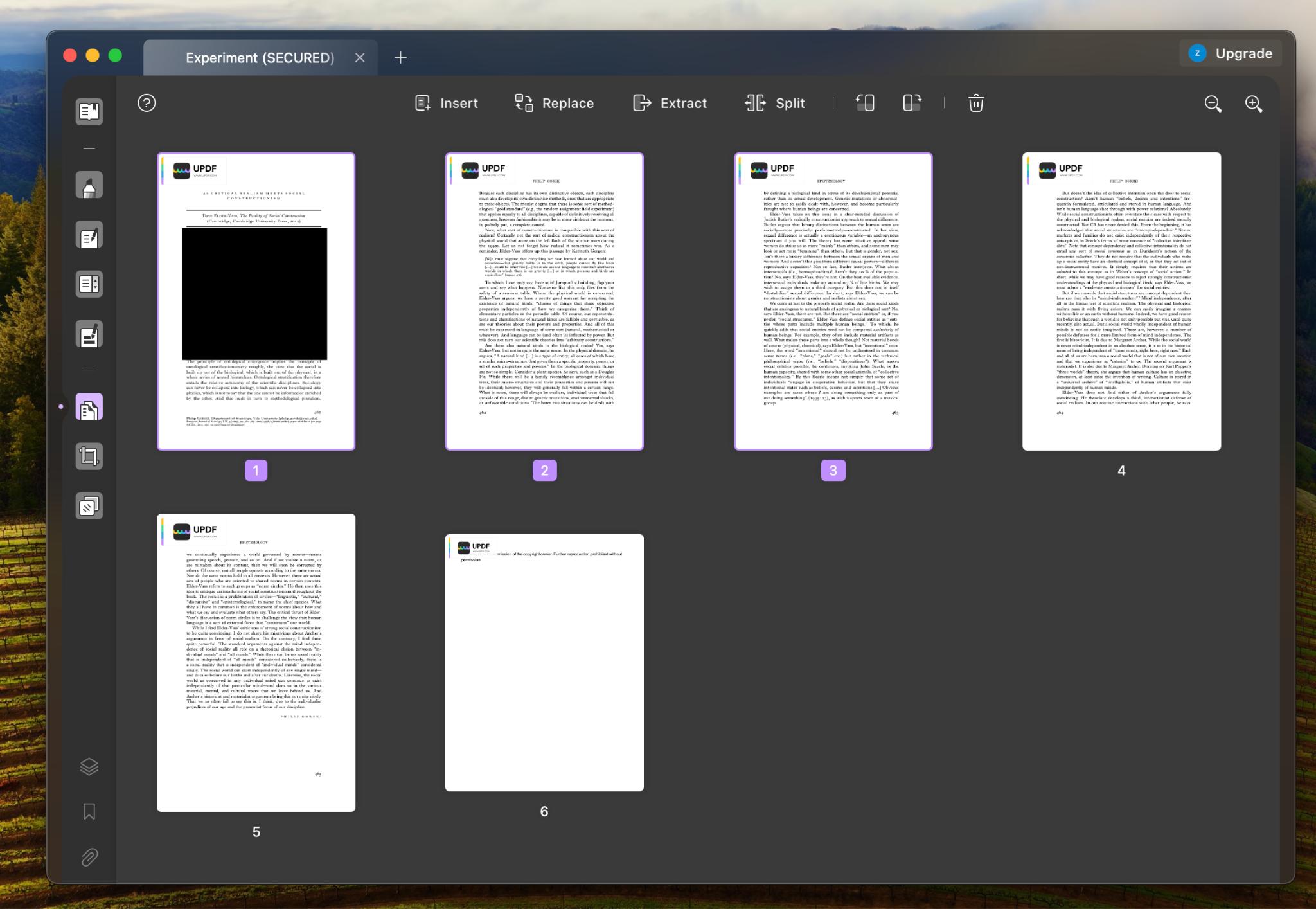1316x909 pixels.
Task: Open reader mode from the sidebar
Action: click(x=89, y=111)
